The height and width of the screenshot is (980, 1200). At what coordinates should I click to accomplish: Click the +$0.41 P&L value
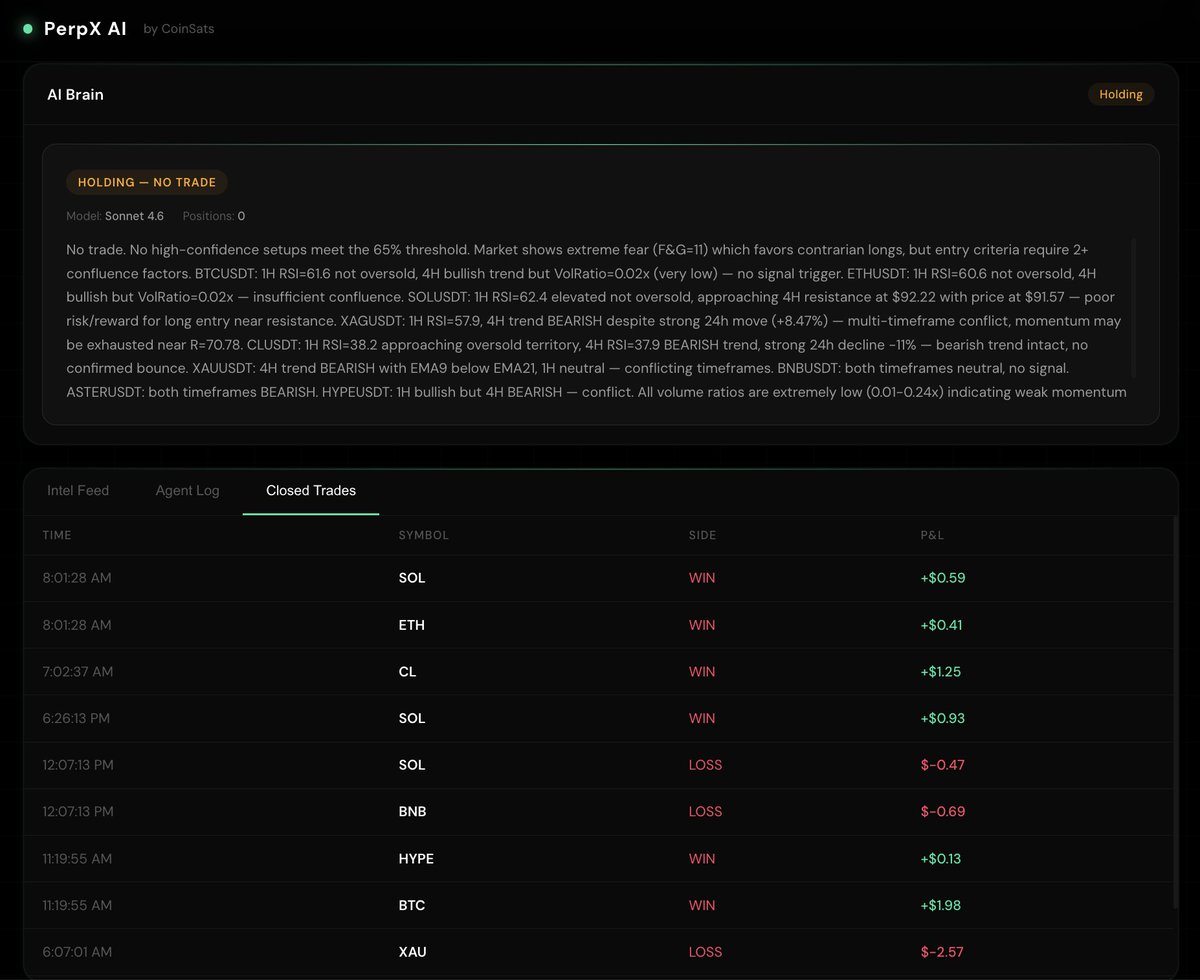[x=942, y=625]
